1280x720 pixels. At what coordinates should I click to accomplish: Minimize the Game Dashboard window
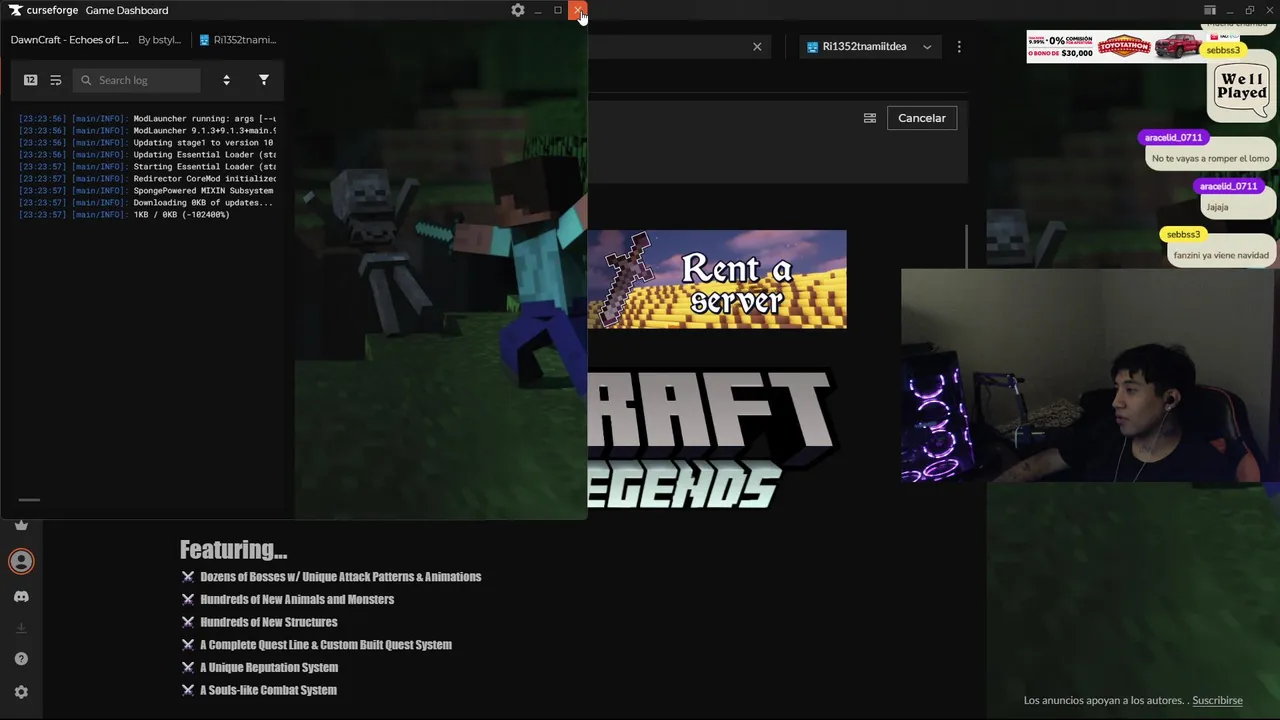tap(538, 10)
